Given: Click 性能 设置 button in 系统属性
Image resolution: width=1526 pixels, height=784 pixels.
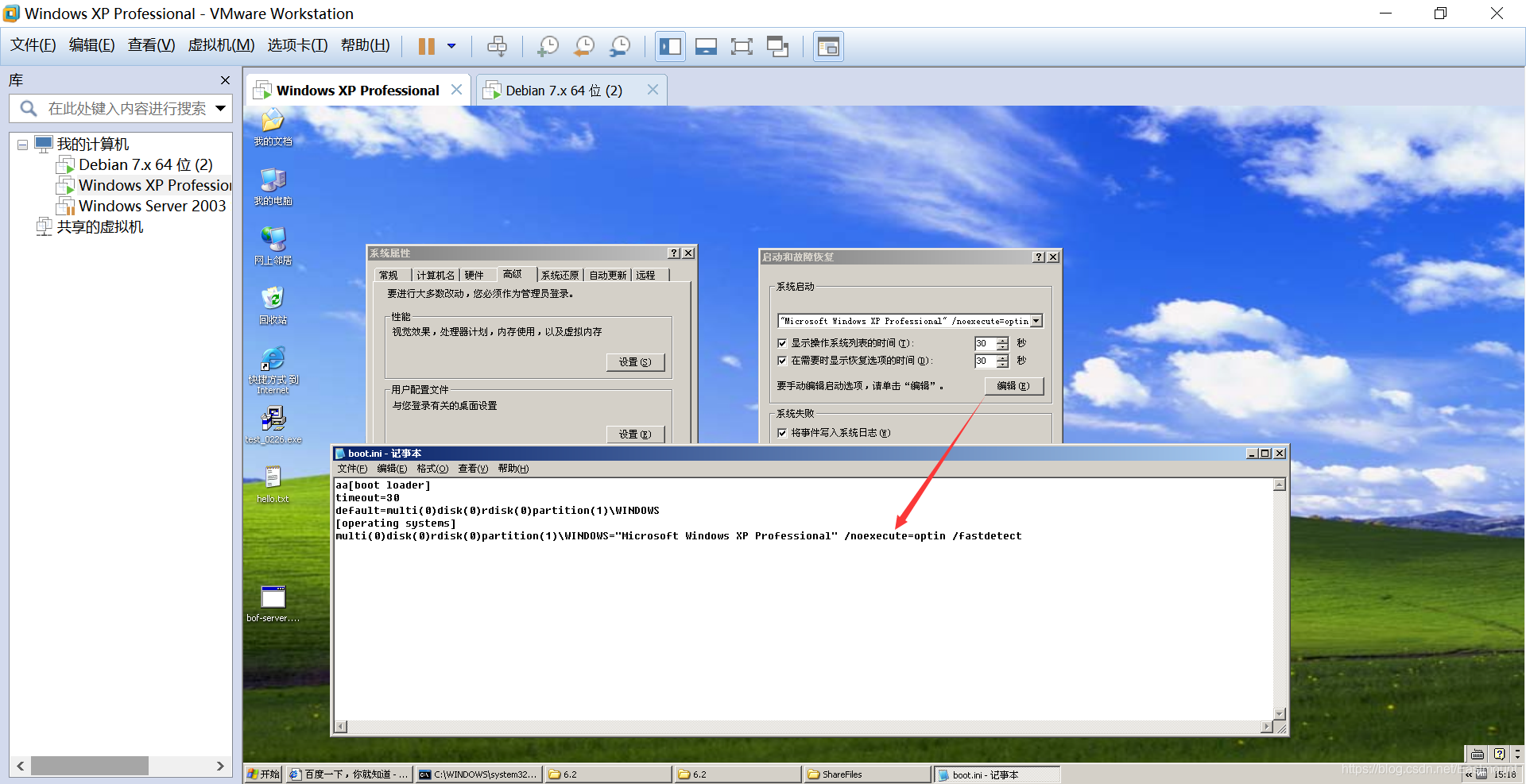Looking at the screenshot, I should click(x=635, y=362).
